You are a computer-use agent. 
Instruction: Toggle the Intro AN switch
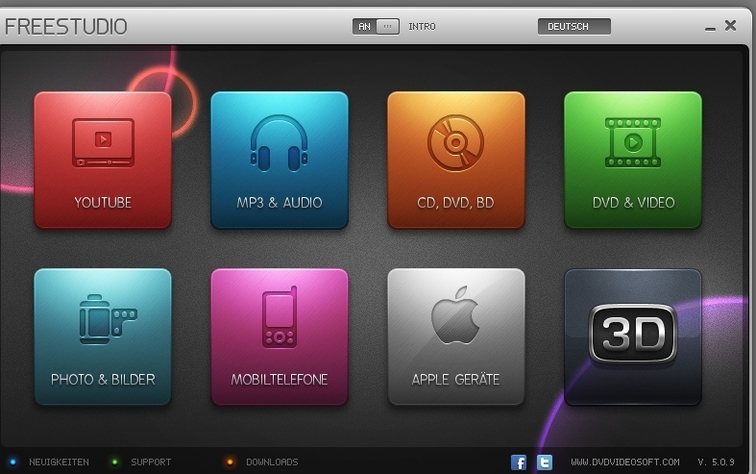(x=376, y=27)
